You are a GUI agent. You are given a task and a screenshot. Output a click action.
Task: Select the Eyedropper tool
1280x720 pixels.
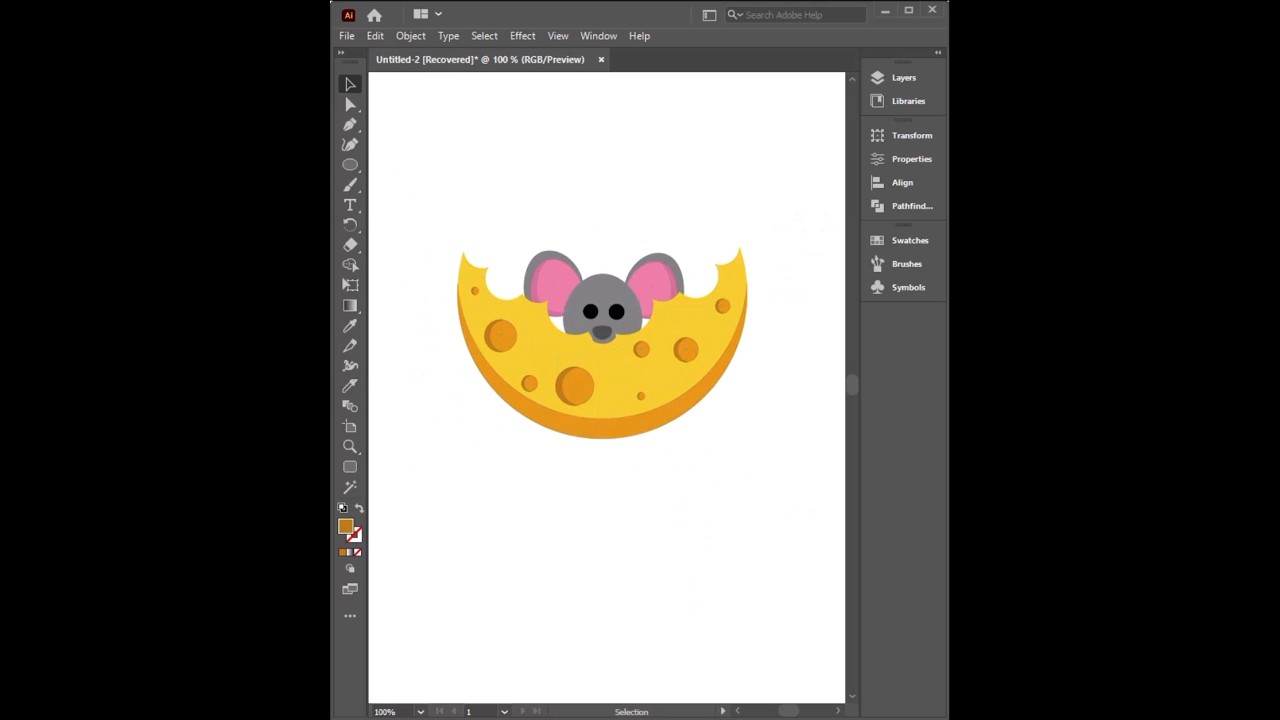pyautogui.click(x=350, y=326)
